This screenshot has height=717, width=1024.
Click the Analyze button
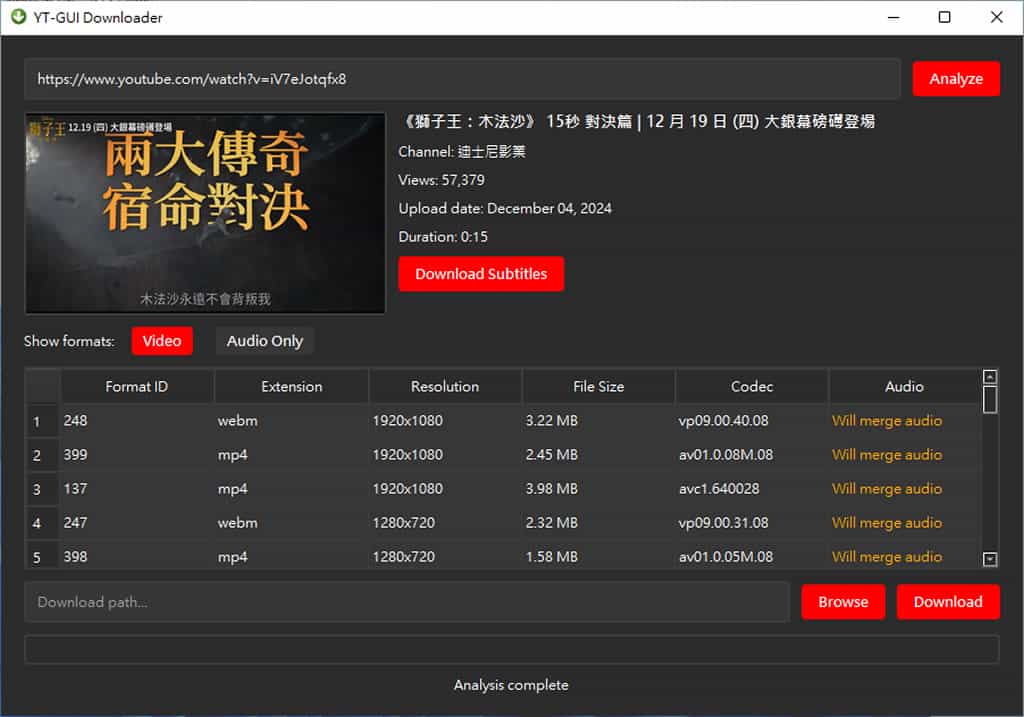pyautogui.click(x=955, y=79)
